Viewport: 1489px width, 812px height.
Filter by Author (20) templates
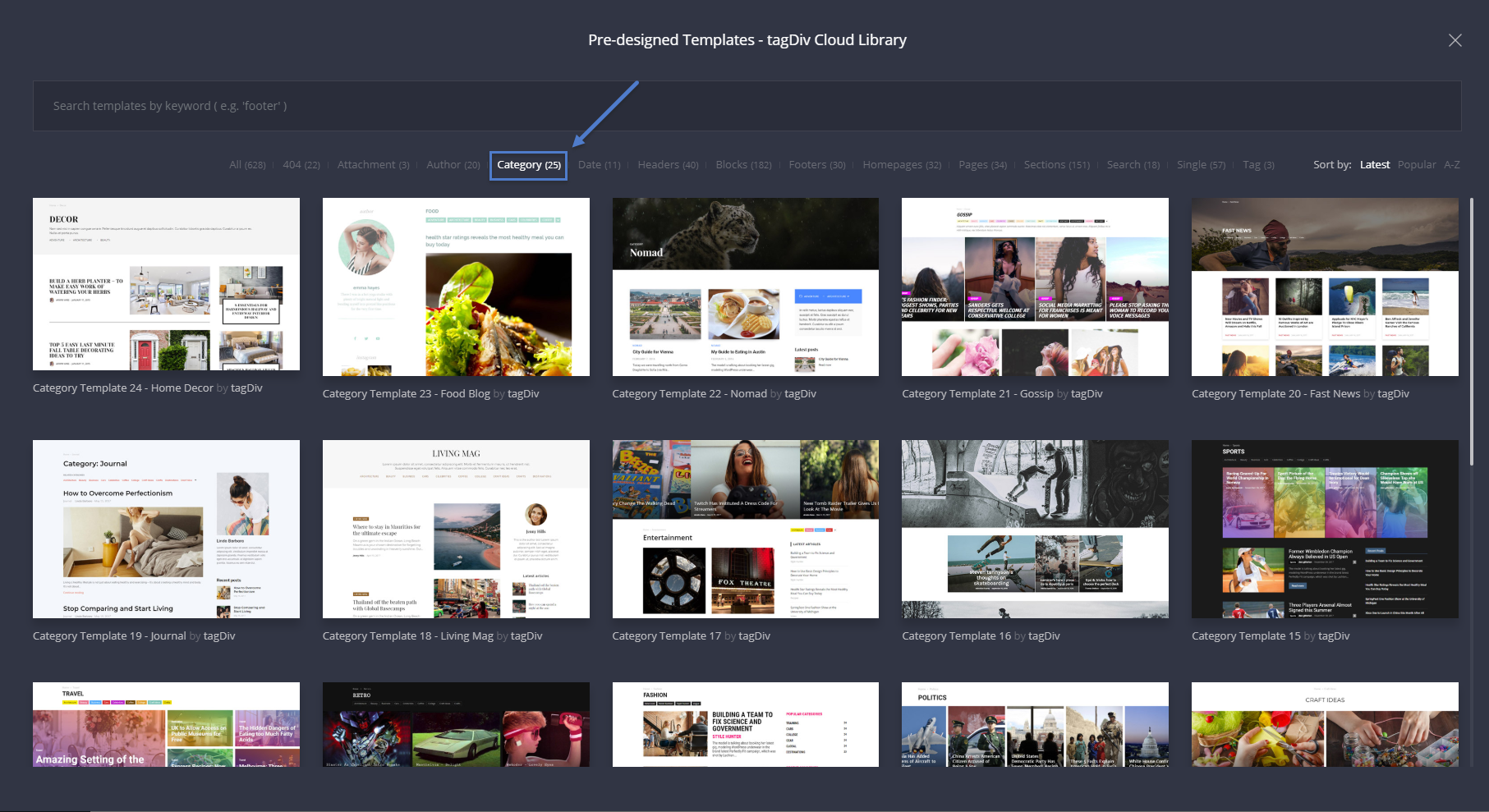pos(453,165)
